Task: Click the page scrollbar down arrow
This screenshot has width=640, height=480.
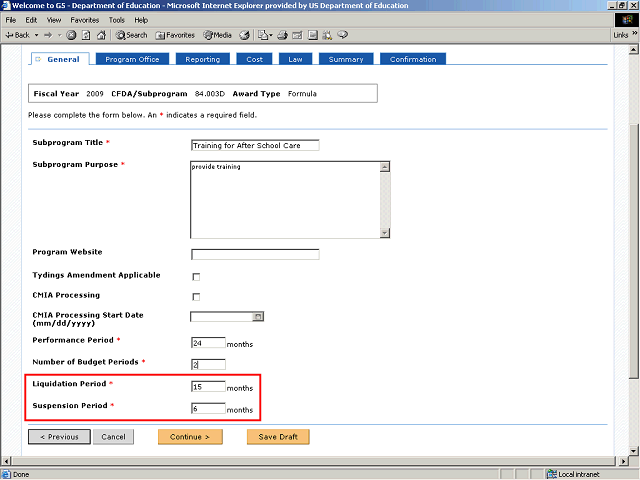Action: (x=633, y=451)
